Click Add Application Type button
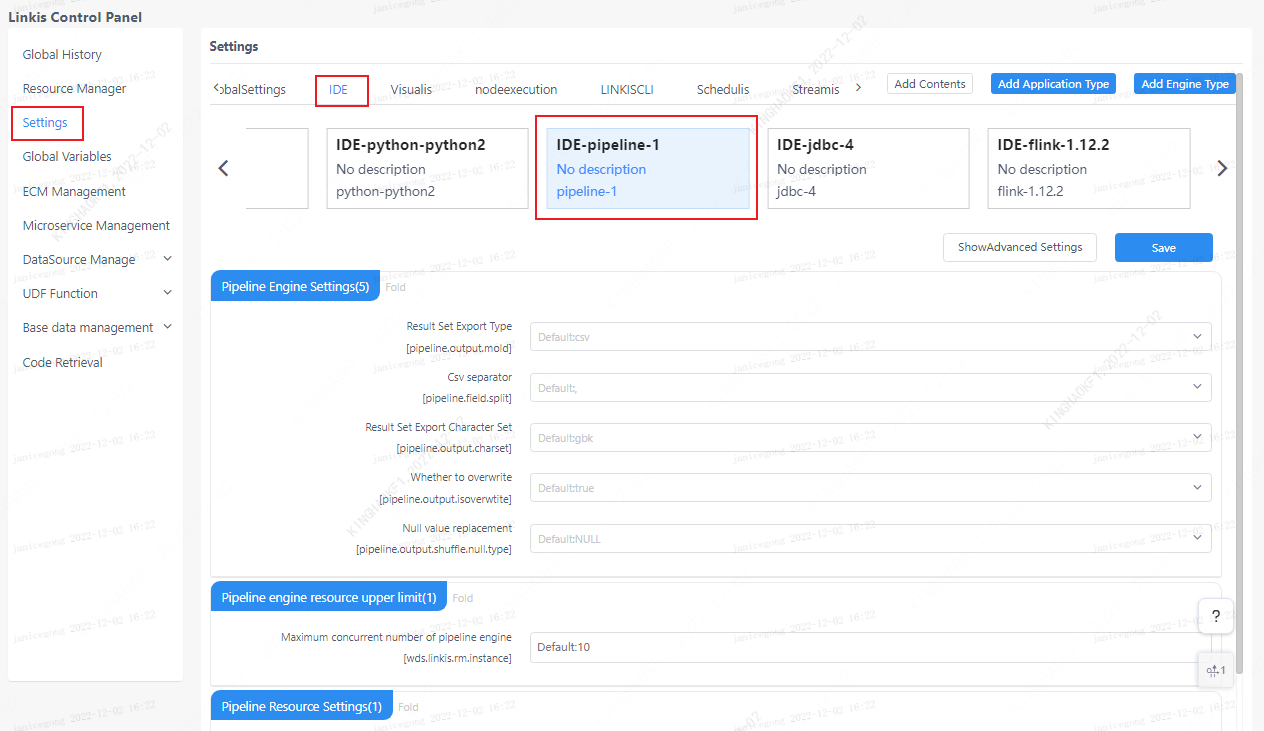The height and width of the screenshot is (731, 1264). 1053,84
